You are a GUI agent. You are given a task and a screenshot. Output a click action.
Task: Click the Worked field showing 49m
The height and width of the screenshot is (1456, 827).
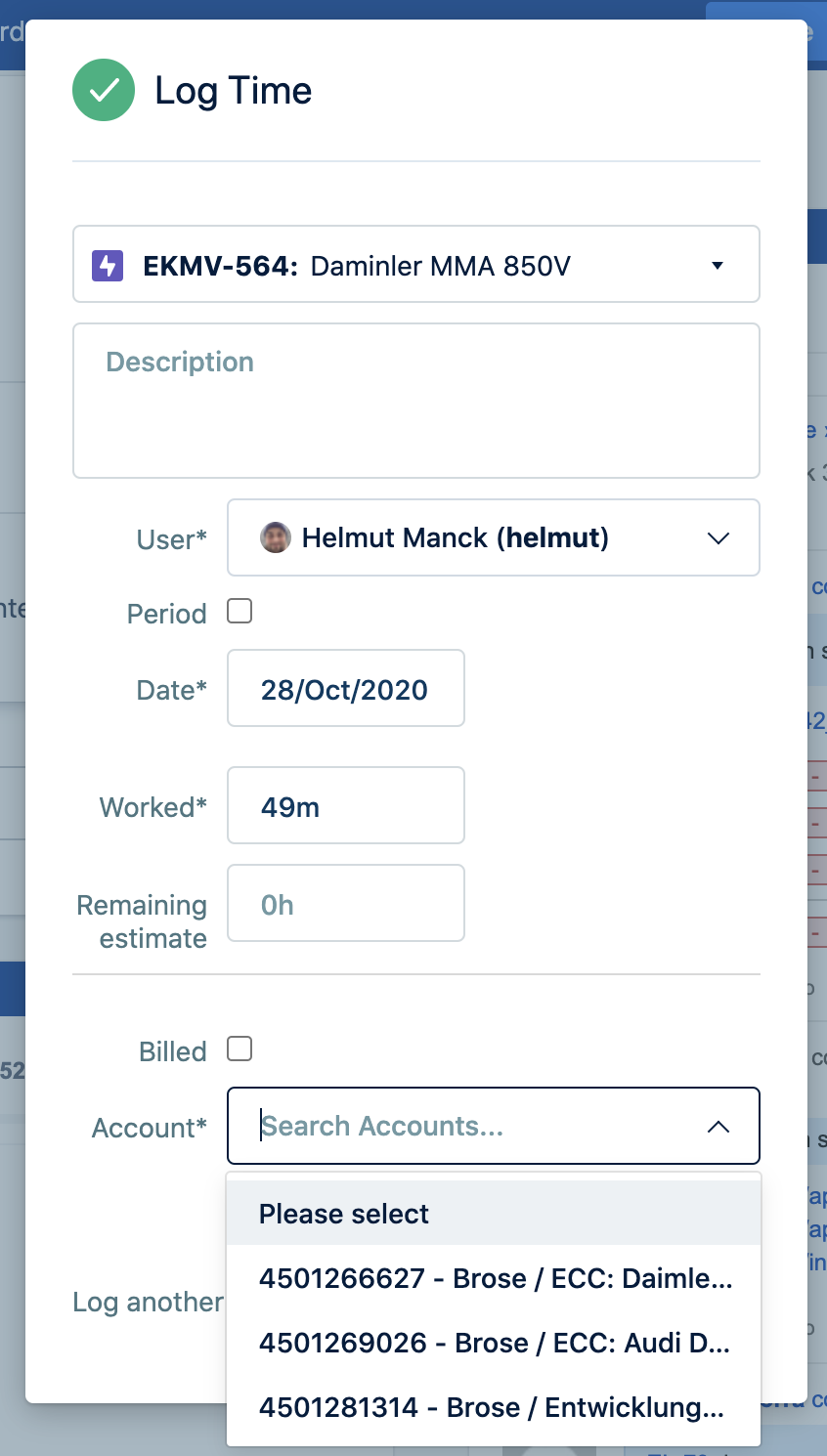pos(345,806)
